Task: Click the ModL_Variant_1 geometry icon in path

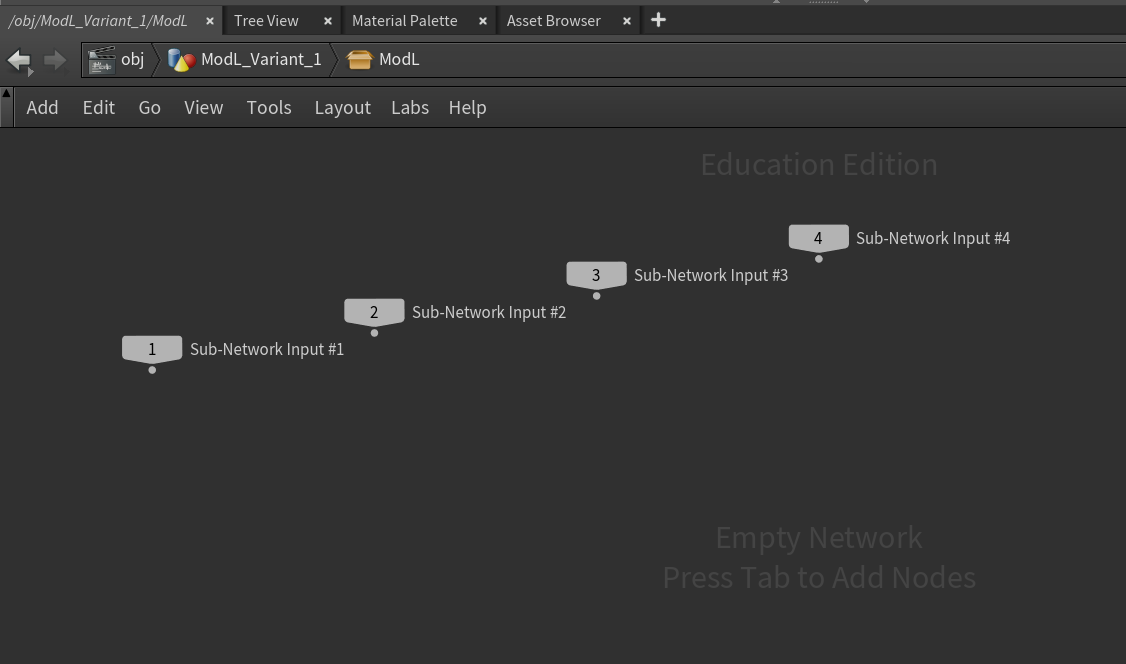Action: click(181, 60)
